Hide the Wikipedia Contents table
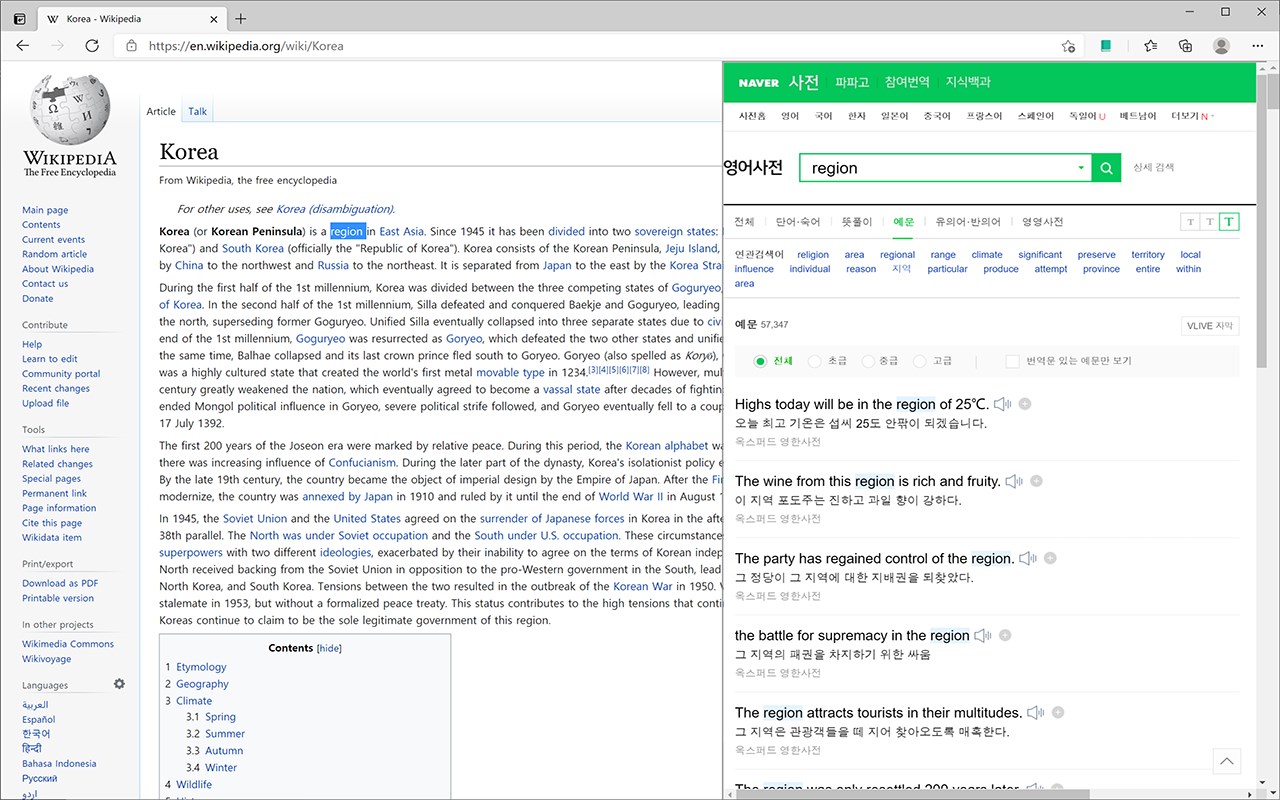1280x800 pixels. click(329, 648)
